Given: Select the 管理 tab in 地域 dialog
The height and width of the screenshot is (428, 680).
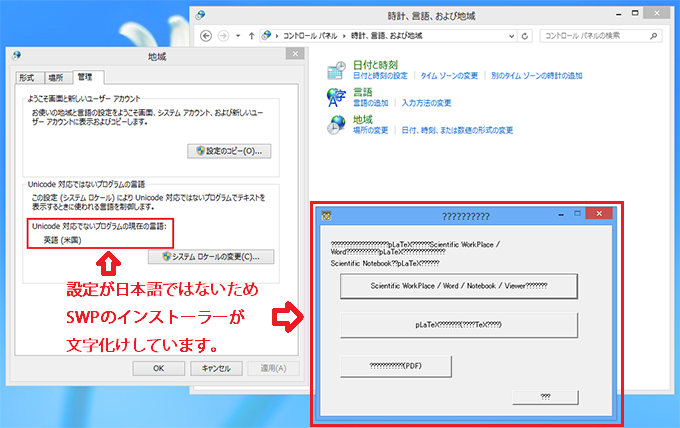Looking at the screenshot, I should coord(88,77).
